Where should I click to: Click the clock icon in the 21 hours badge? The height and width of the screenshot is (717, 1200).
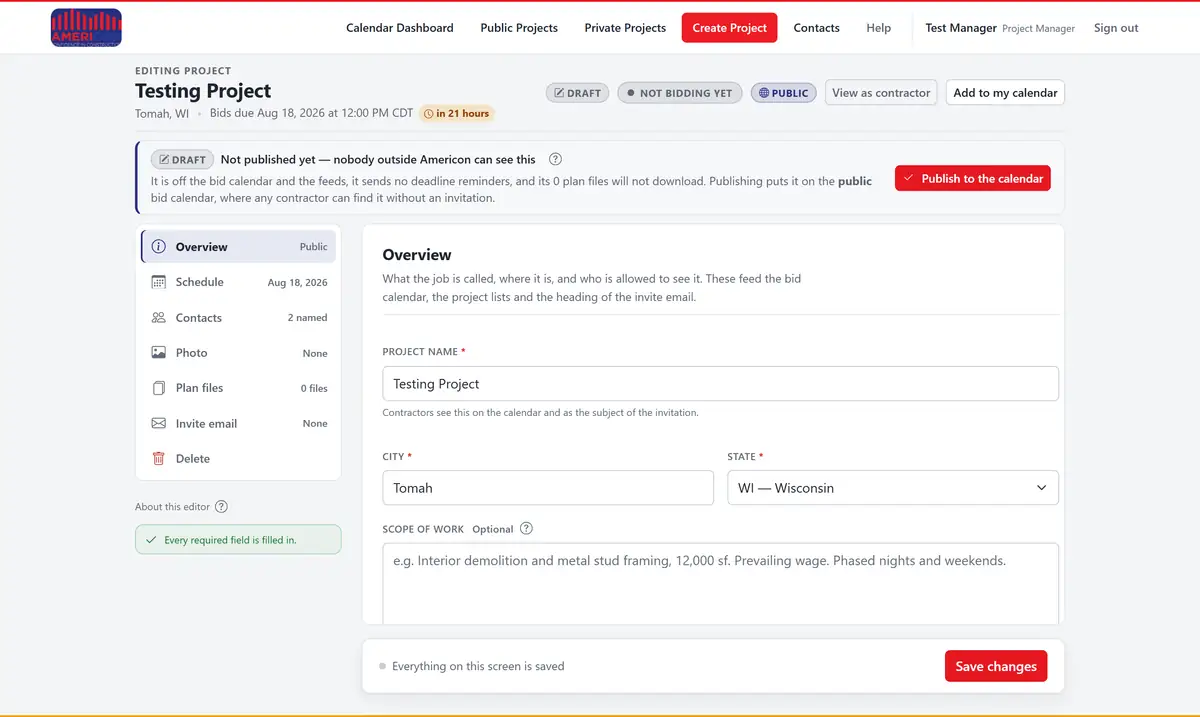pyautogui.click(x=429, y=114)
